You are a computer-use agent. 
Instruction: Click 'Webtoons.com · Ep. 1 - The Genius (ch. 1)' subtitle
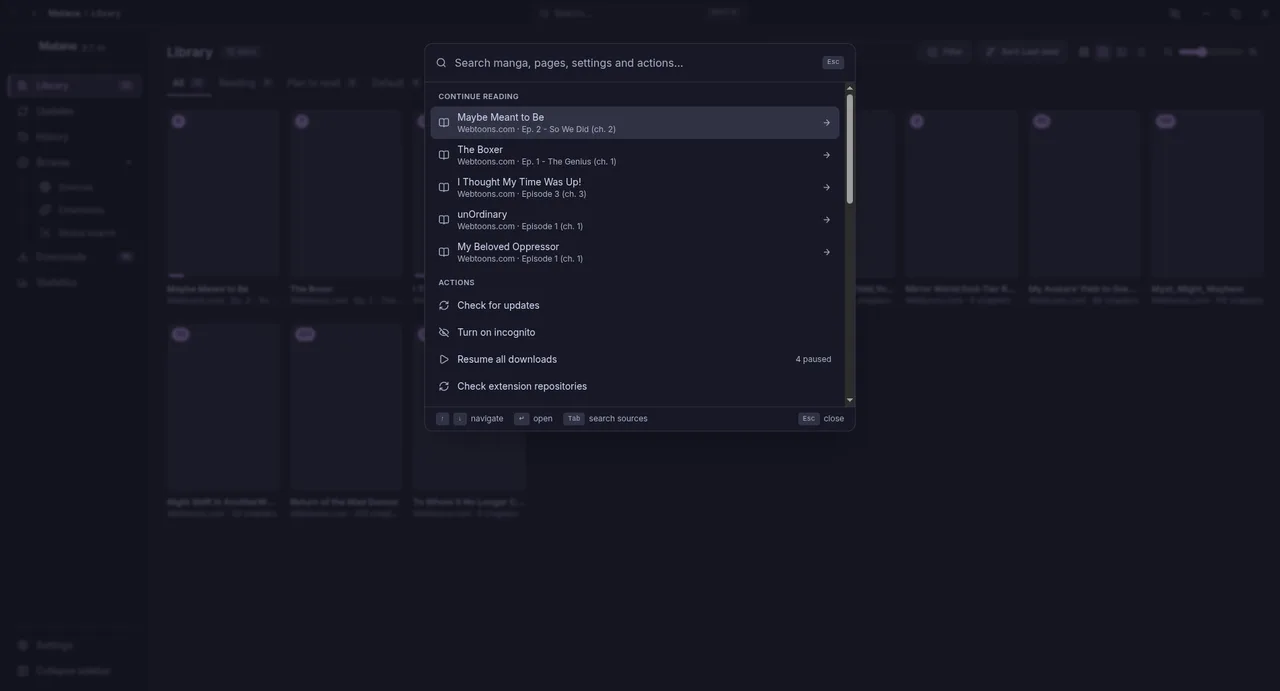[537, 161]
